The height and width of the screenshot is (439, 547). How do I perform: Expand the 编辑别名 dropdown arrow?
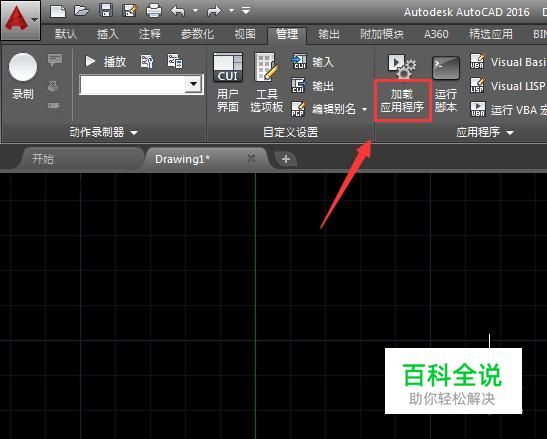[365, 110]
